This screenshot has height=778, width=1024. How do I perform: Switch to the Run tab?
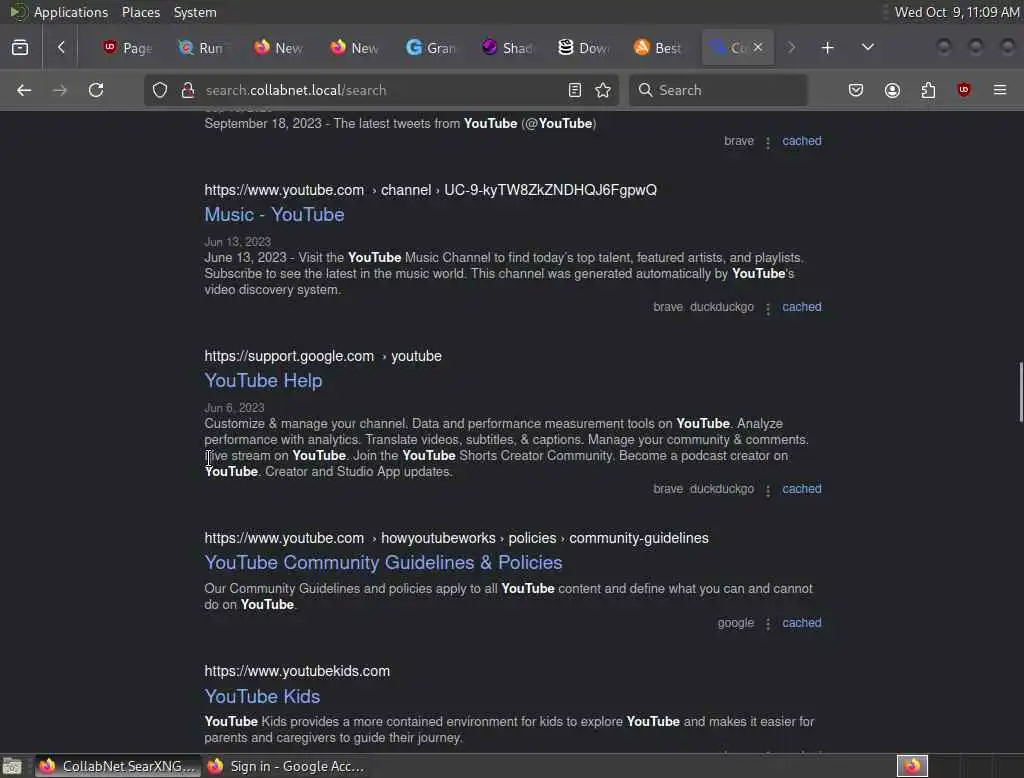pos(202,48)
